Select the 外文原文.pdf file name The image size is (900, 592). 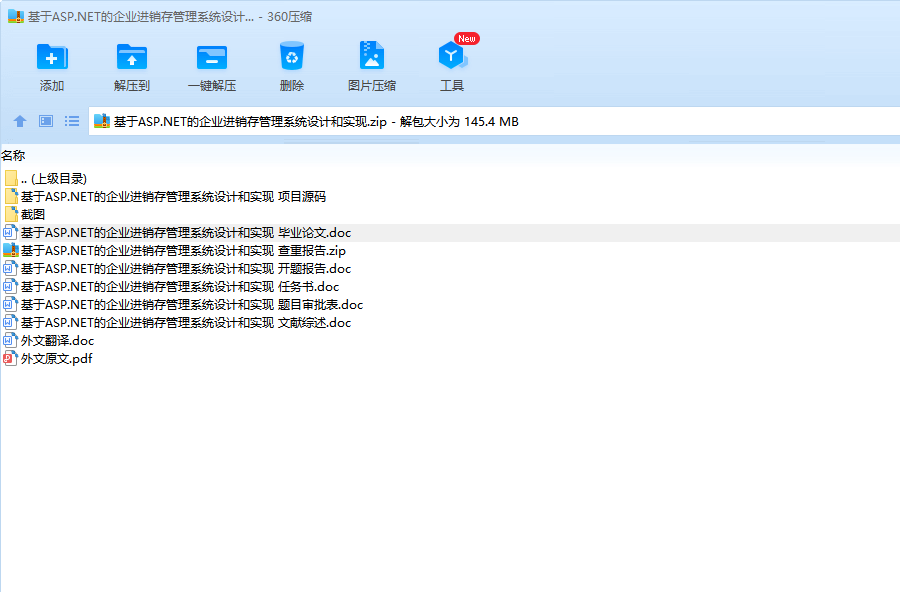coord(56,358)
